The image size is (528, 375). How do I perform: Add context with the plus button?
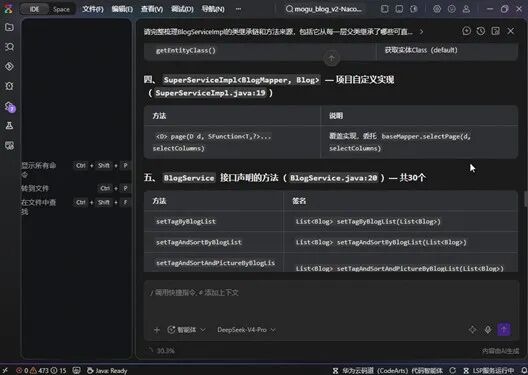[157, 330]
